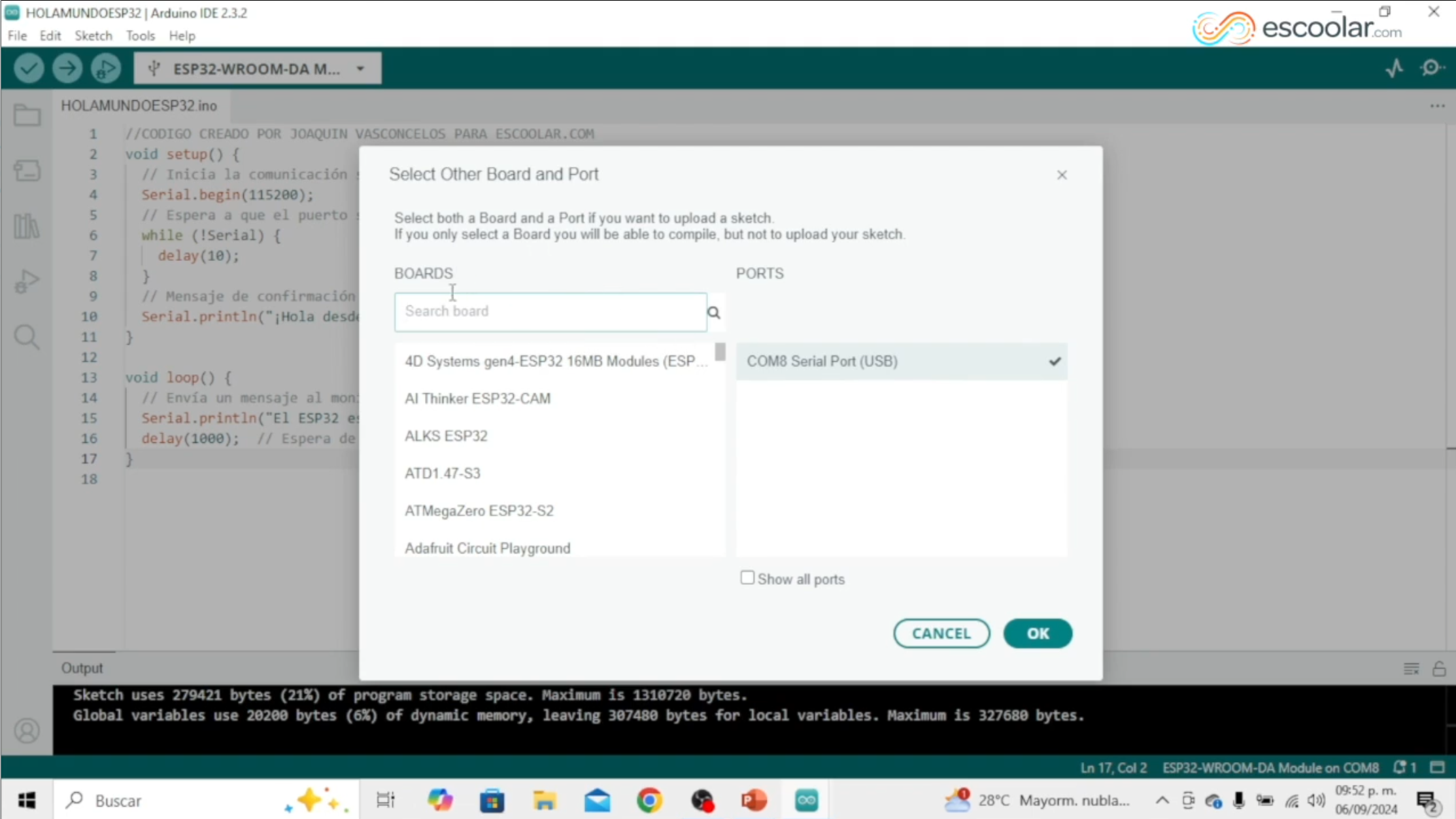1456x819 pixels.
Task: Toggle the output lock autoscroll icon
Action: point(1438,669)
